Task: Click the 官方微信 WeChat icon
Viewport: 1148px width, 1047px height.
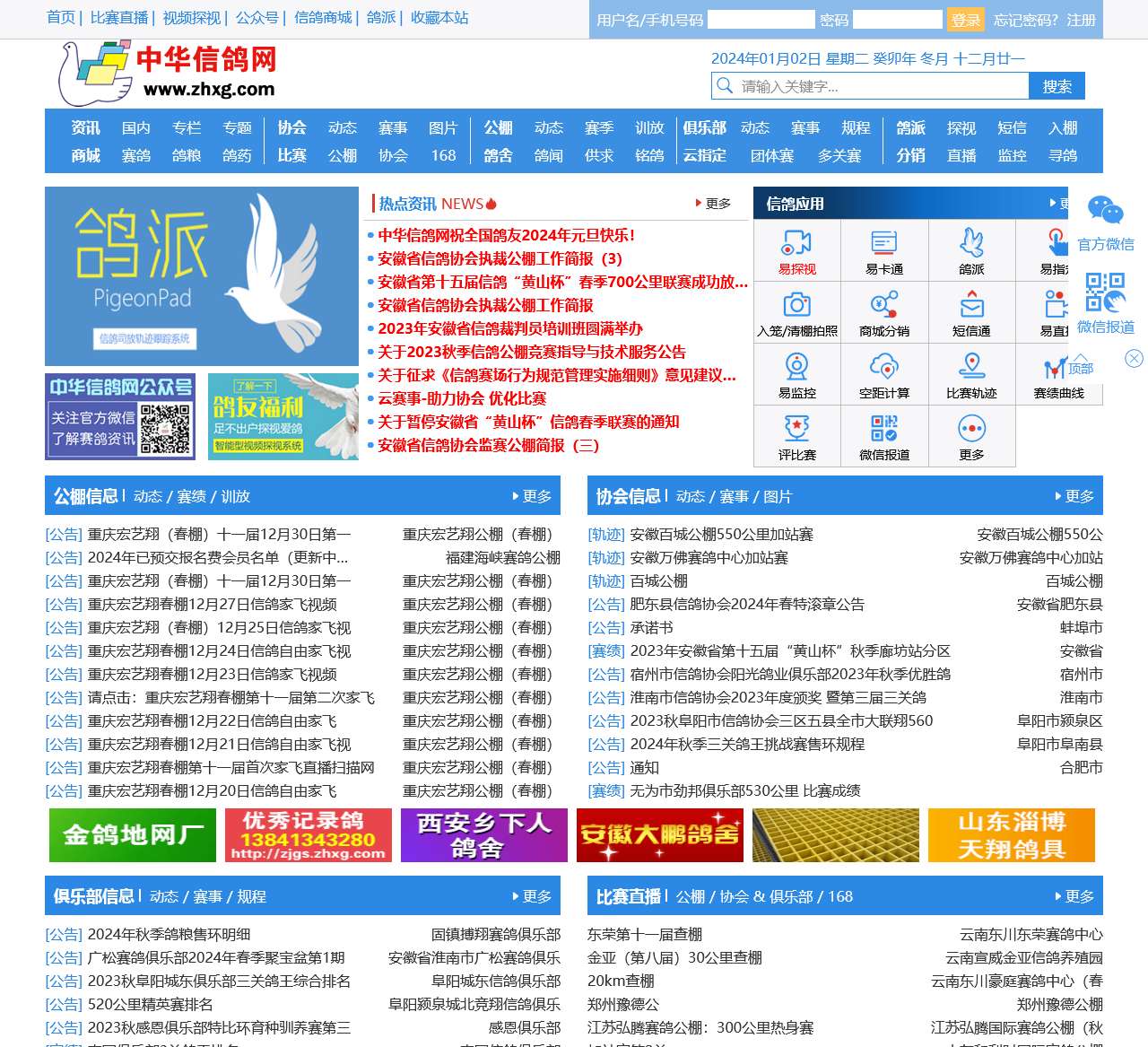Action: click(1105, 212)
